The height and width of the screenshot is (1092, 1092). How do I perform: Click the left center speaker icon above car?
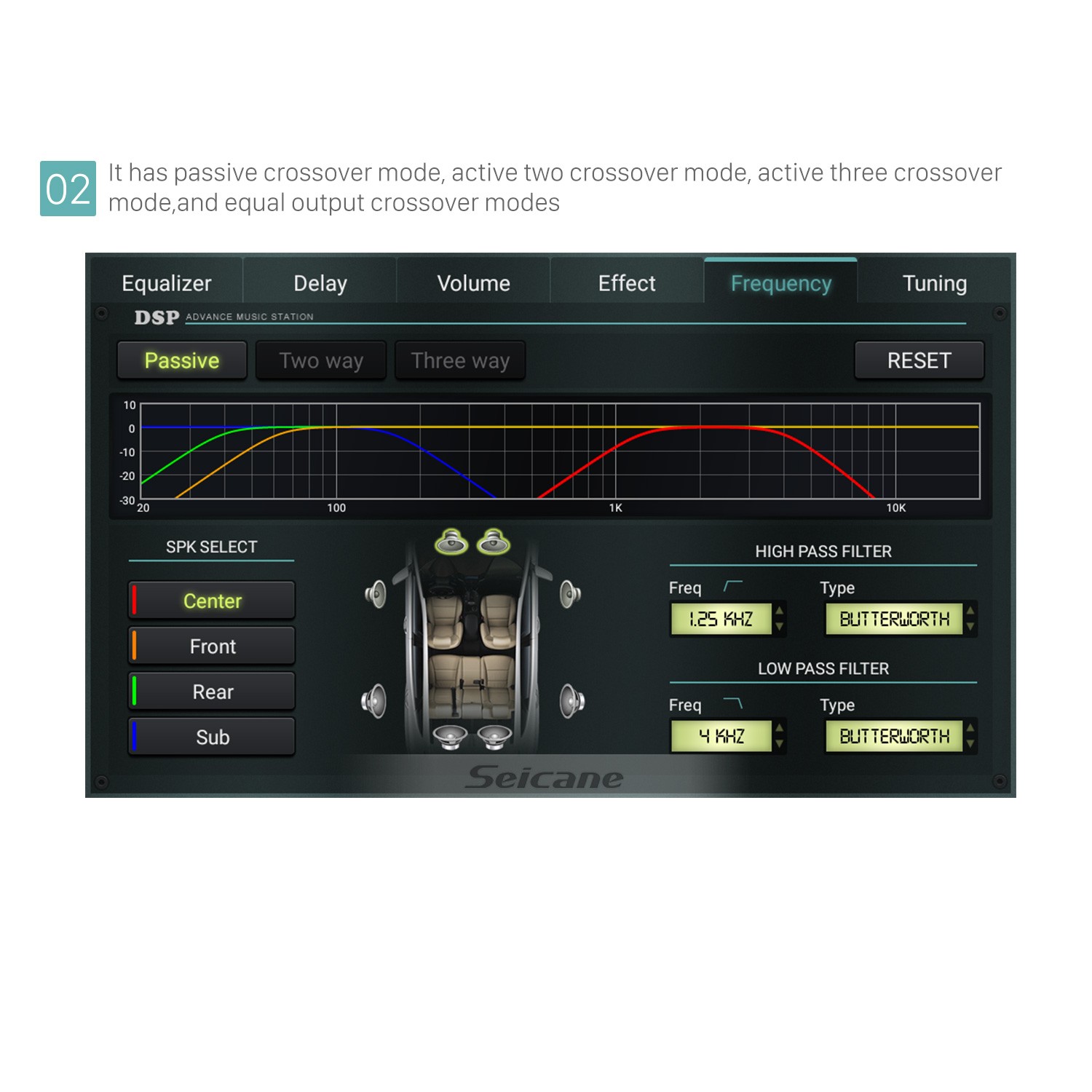(x=451, y=541)
